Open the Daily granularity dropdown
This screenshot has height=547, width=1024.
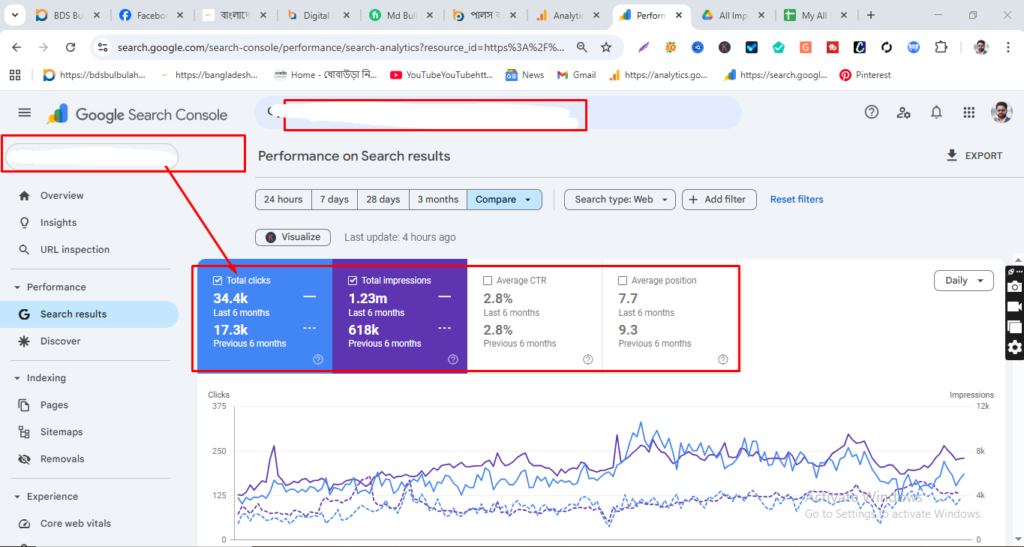963,281
